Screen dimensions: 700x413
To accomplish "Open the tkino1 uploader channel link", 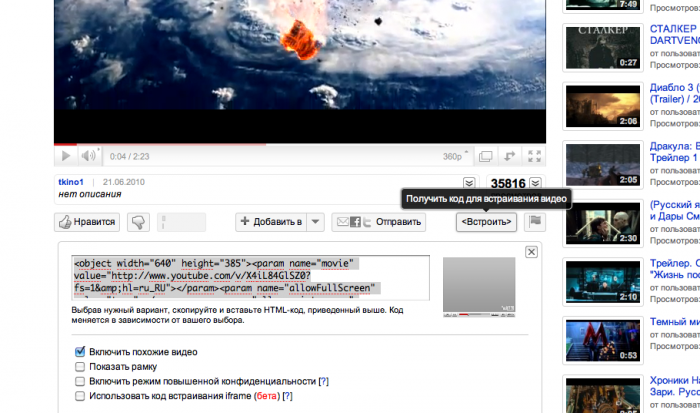I will tap(71, 182).
